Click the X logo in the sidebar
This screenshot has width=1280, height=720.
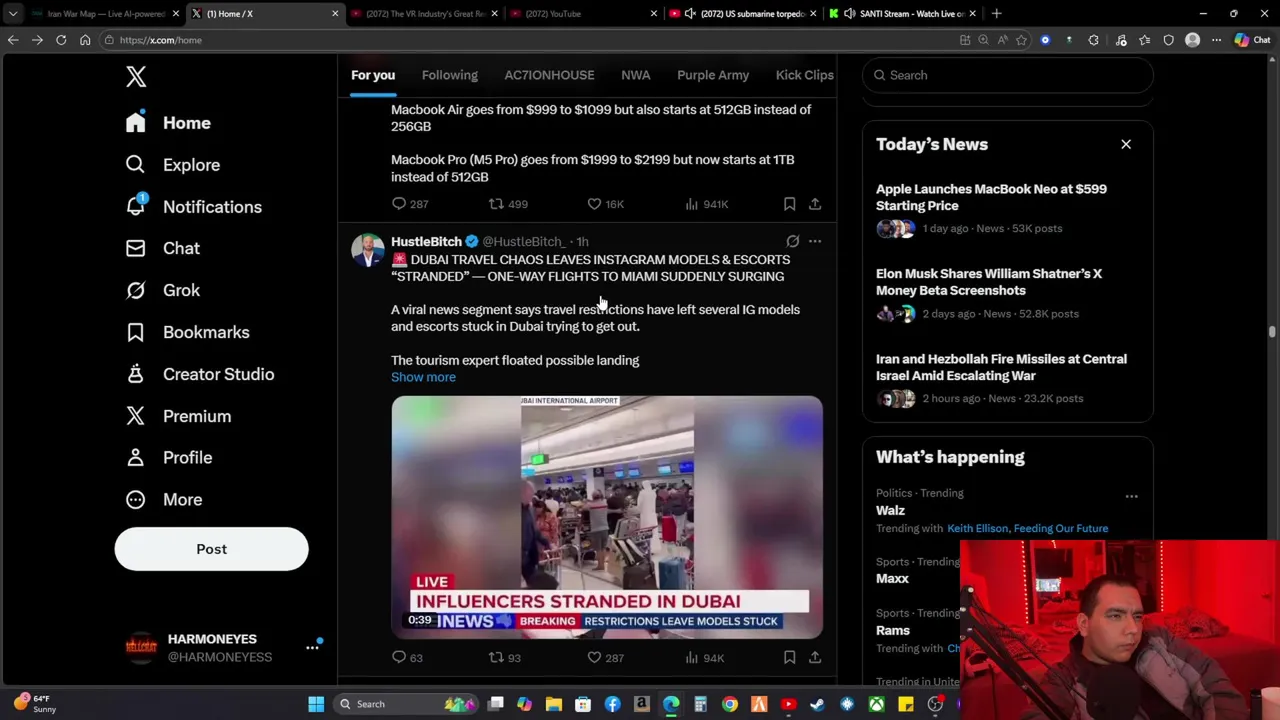point(136,76)
